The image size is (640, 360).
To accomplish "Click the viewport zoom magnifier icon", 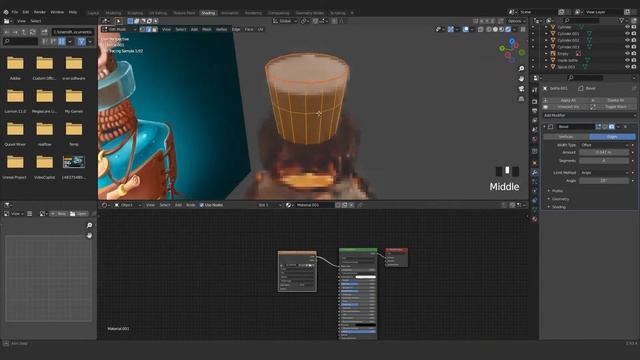I will [521, 69].
